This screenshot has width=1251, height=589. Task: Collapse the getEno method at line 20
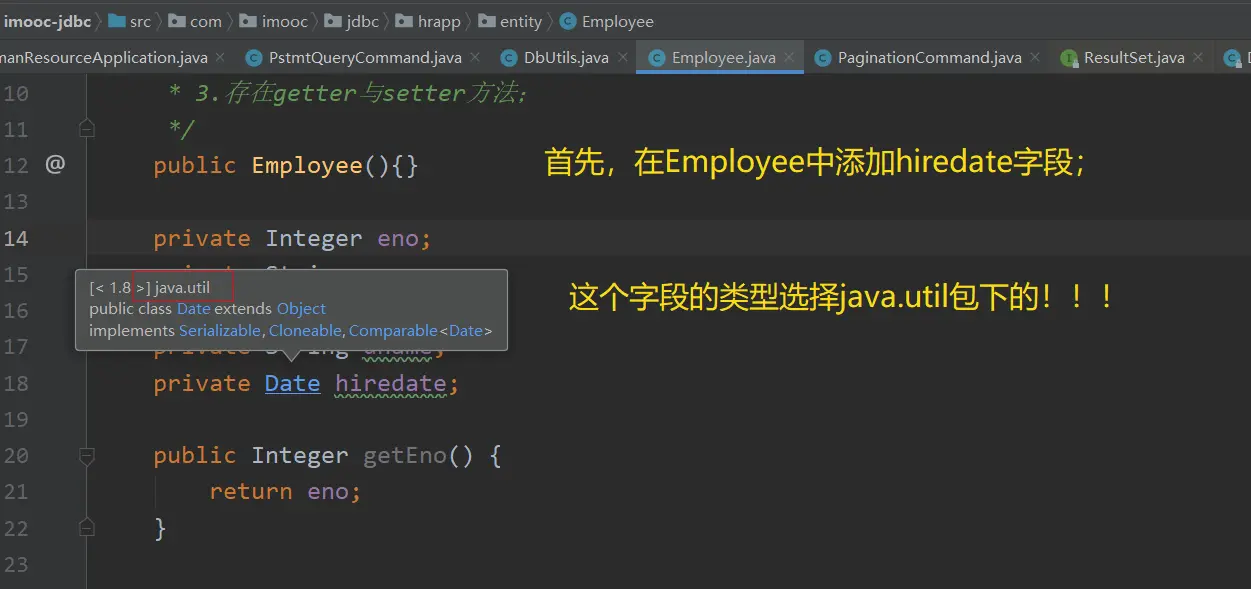[87, 456]
